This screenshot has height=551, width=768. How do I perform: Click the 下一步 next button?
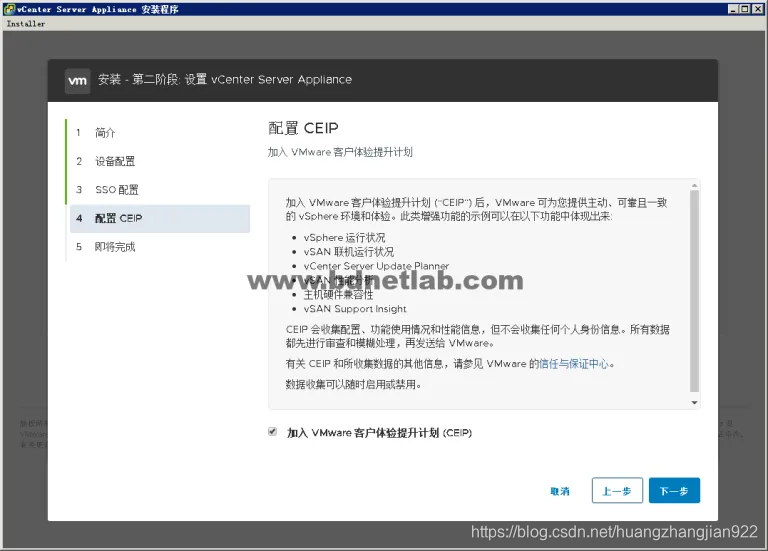[674, 490]
